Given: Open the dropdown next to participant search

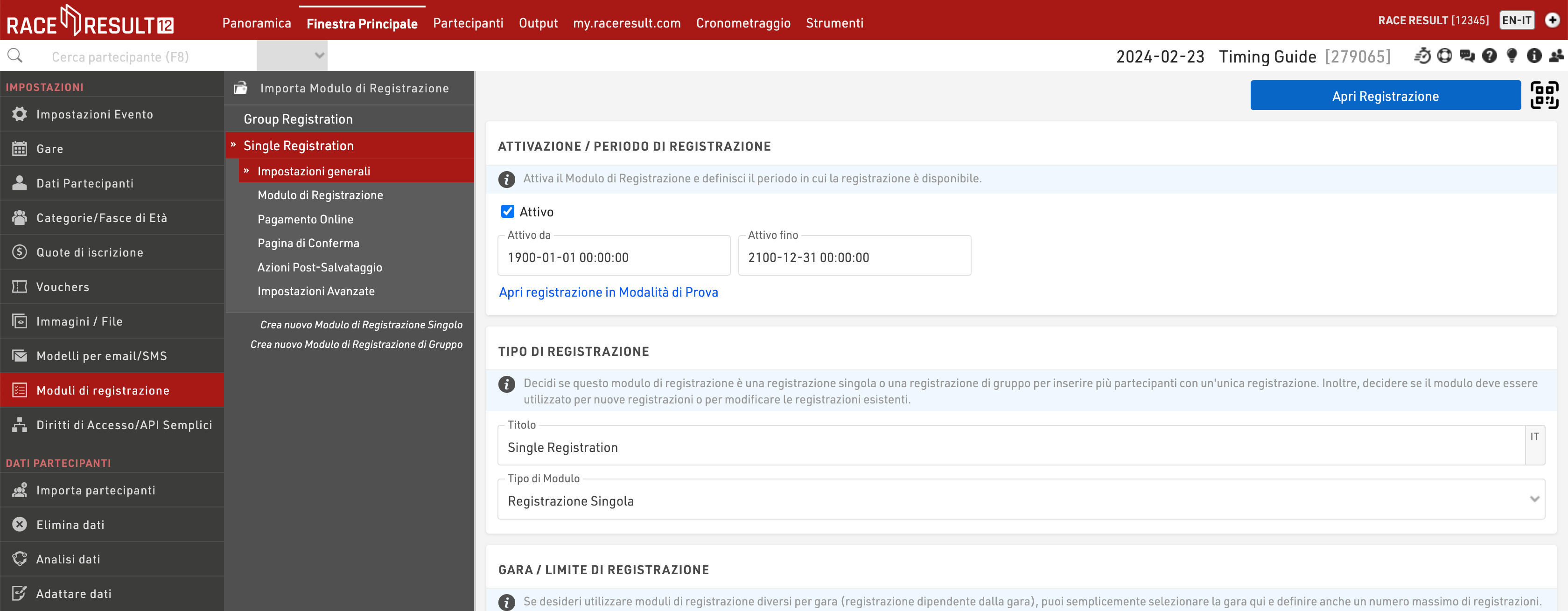Looking at the screenshot, I should [292, 56].
